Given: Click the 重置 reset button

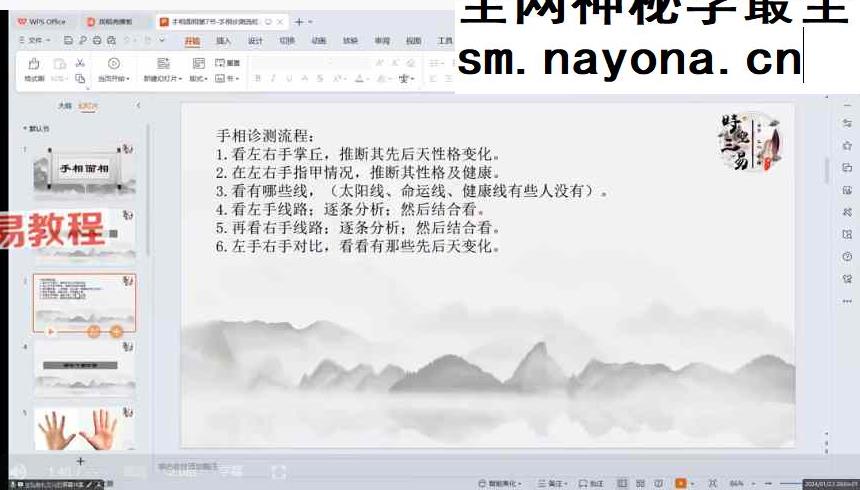Looking at the screenshot, I should pyautogui.click(x=228, y=63).
